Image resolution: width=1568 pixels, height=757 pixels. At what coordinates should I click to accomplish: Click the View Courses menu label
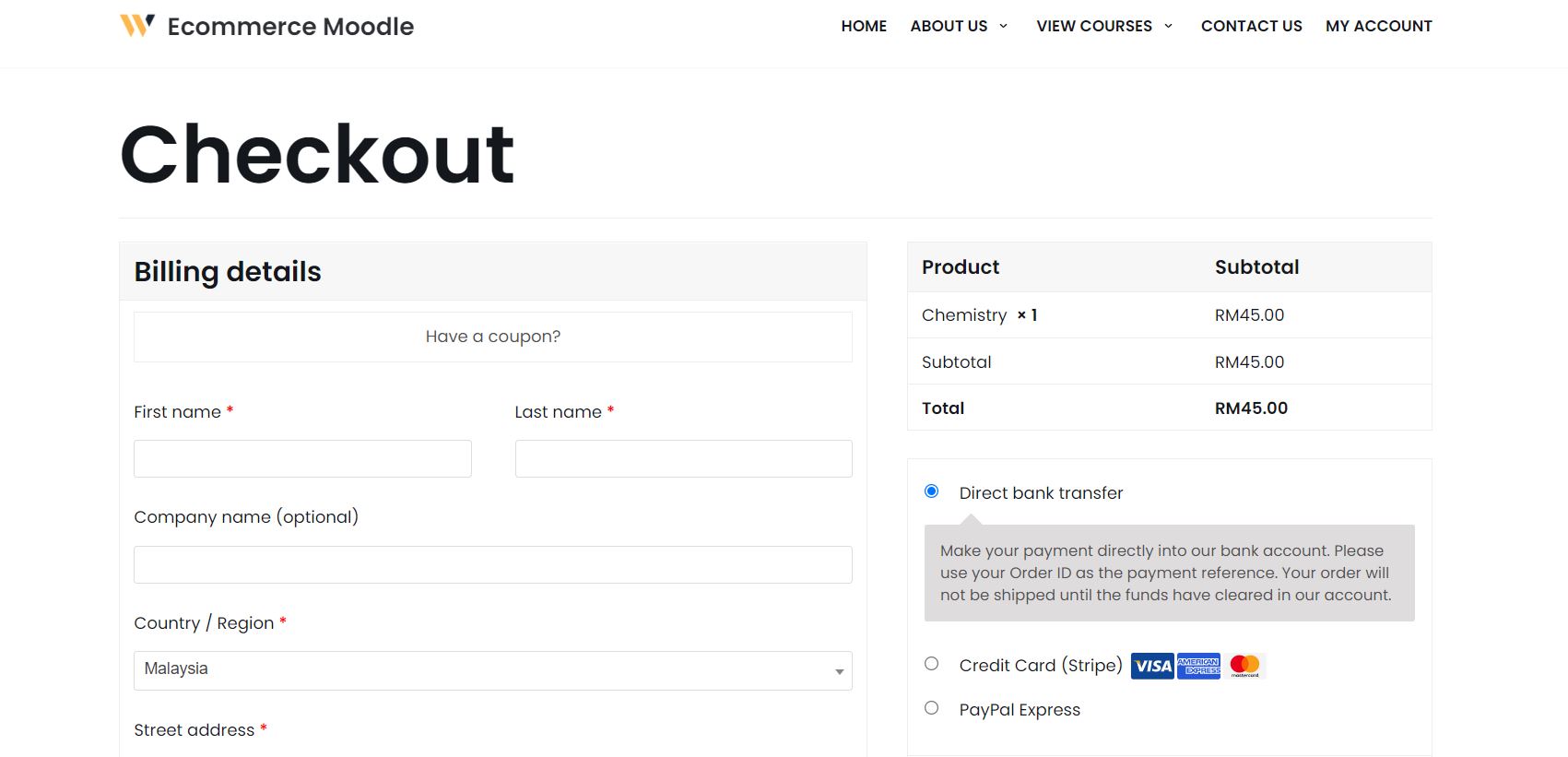pos(1093,26)
